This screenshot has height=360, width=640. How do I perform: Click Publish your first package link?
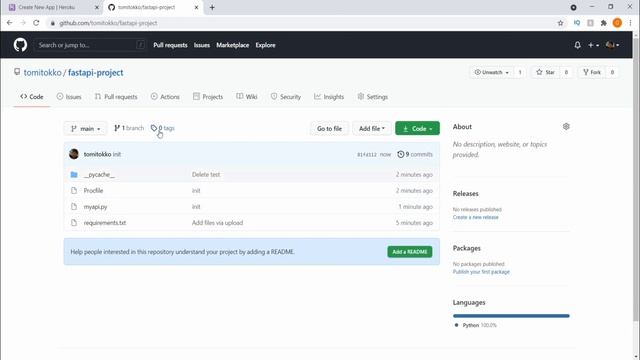(x=481, y=272)
